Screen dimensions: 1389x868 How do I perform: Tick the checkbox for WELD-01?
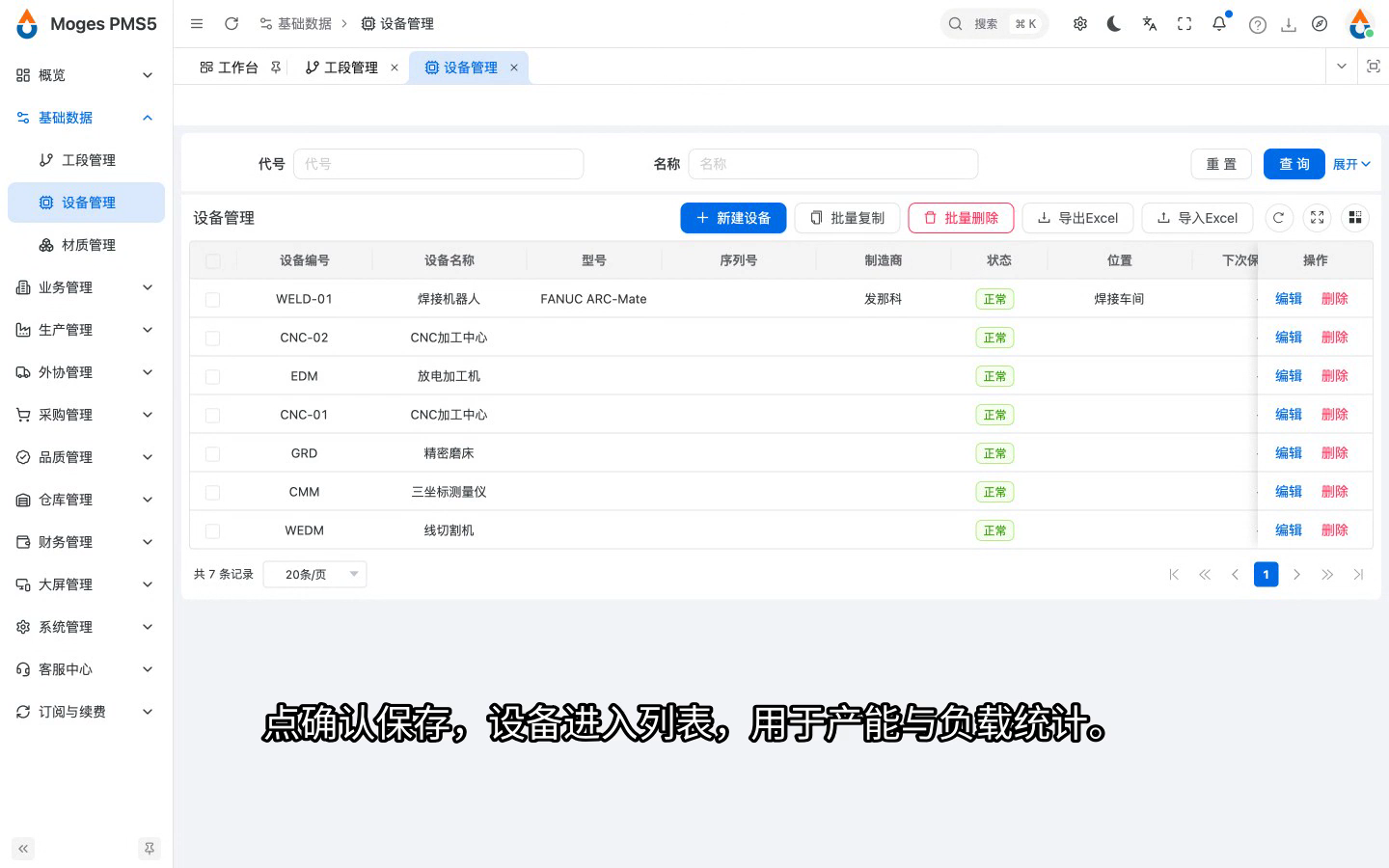(213, 299)
